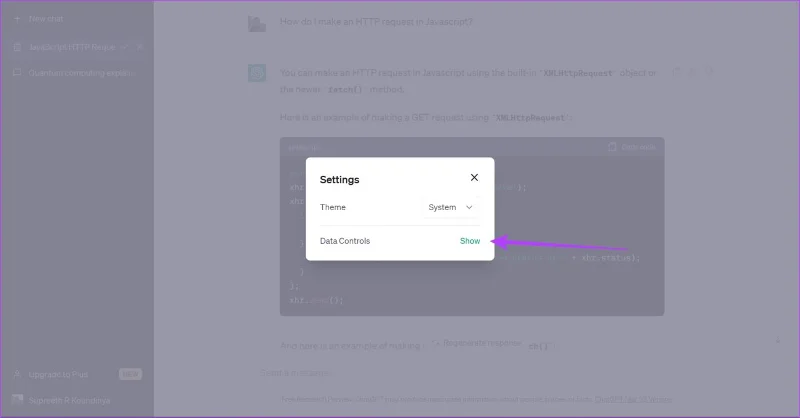Screen dimensions: 800x418
Task: Click the chat bubble icon beside Quantum computing
Action: 17,73
